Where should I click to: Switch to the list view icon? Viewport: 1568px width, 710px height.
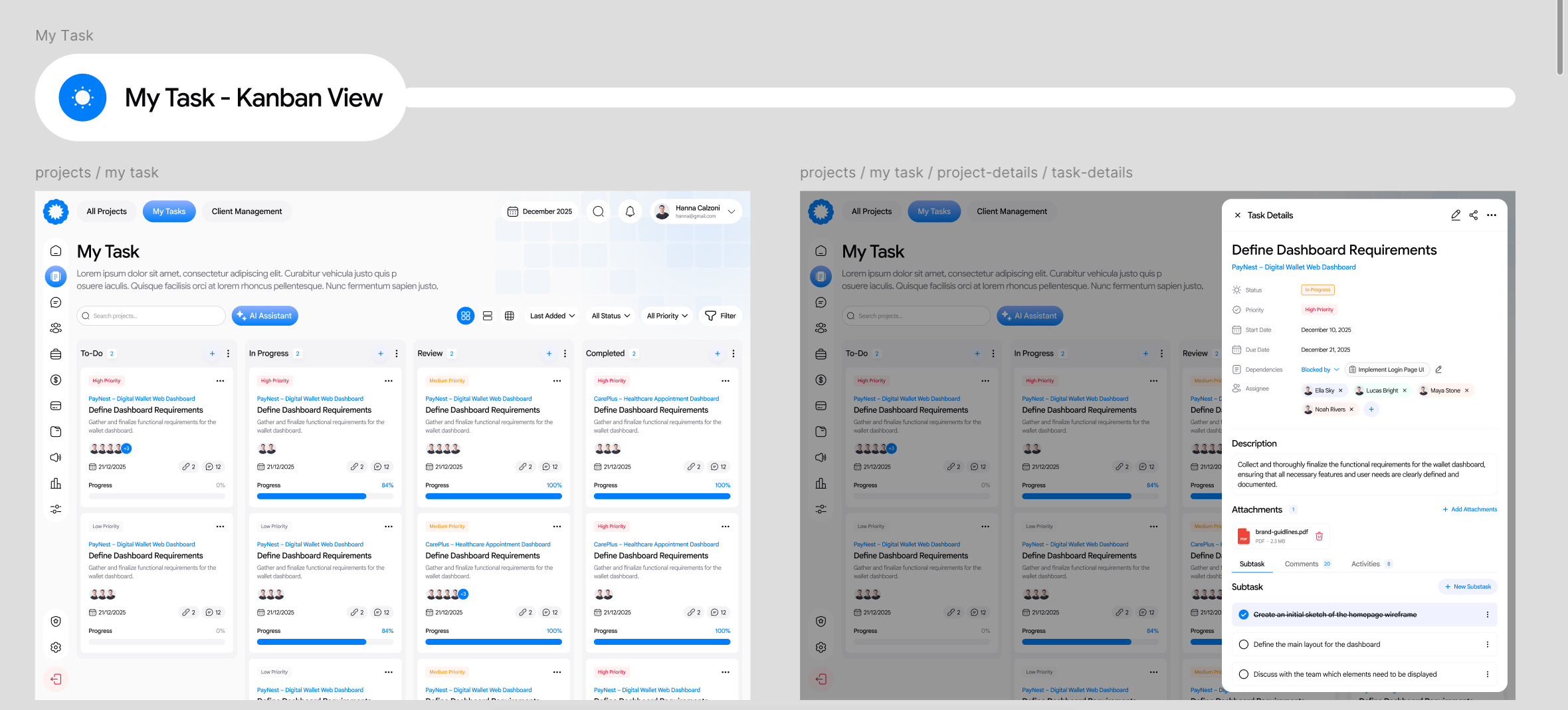pyautogui.click(x=487, y=316)
